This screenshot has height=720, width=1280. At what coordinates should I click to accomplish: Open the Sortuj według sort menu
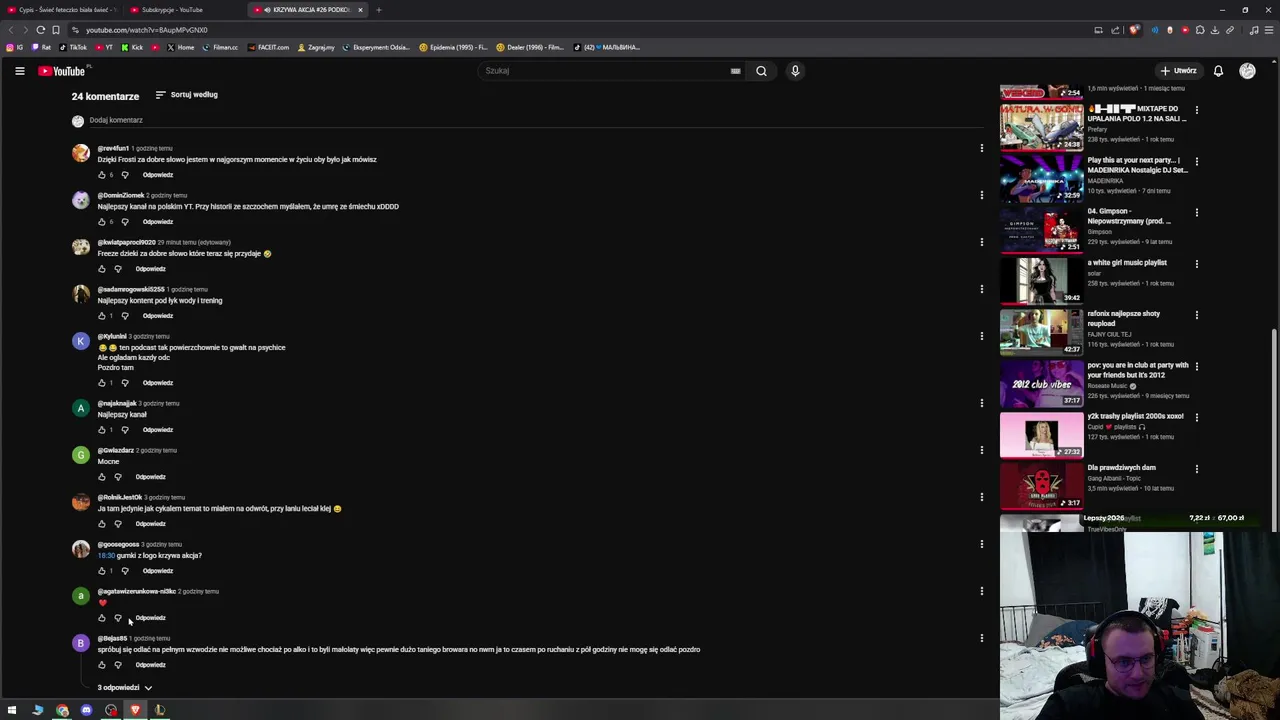(x=186, y=95)
